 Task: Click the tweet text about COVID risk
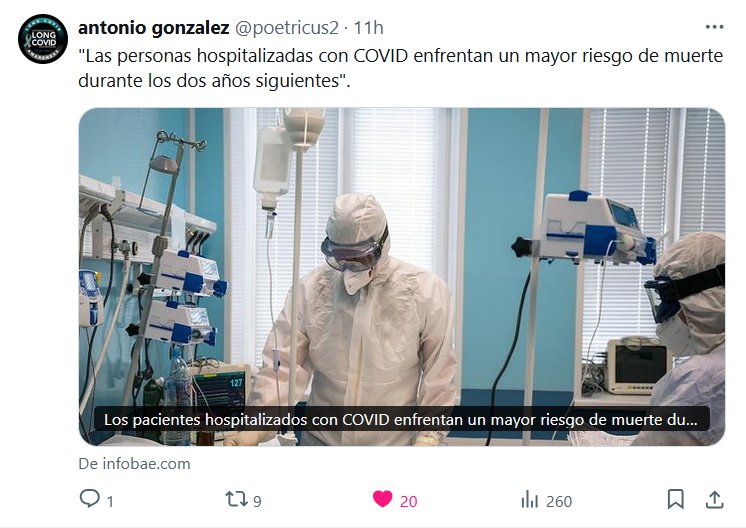tap(401, 68)
